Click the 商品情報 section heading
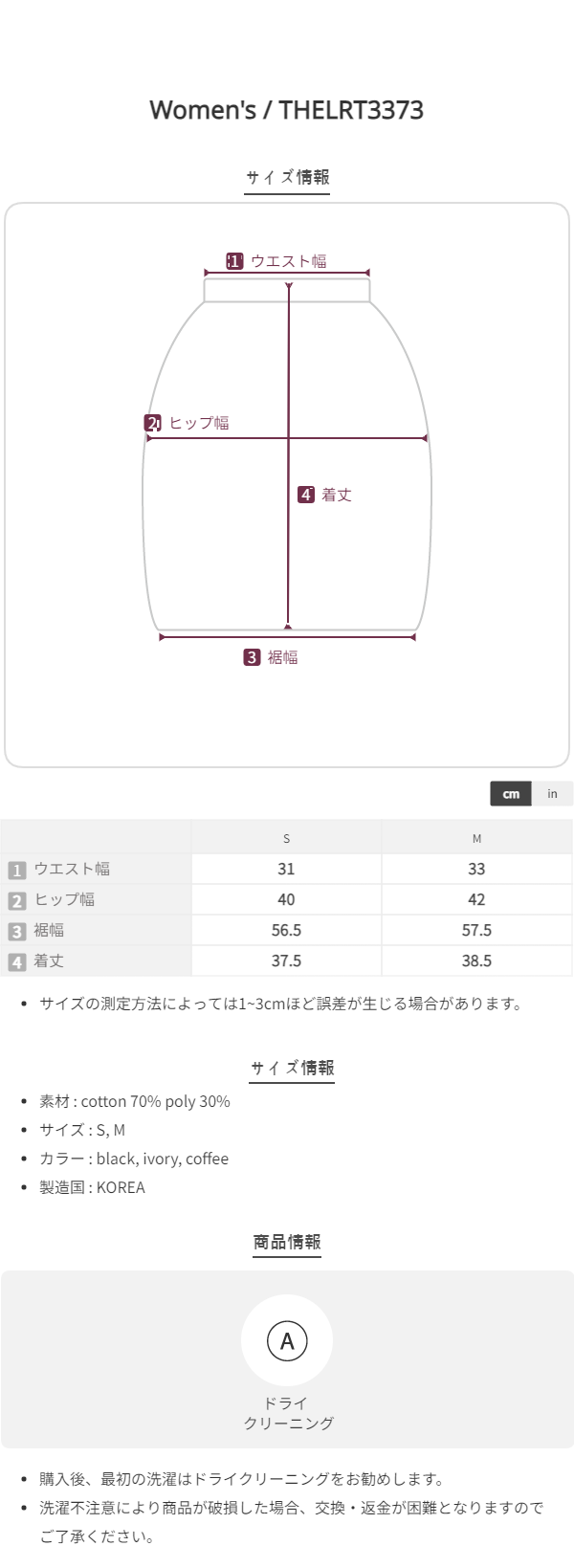The width and height of the screenshot is (574, 1568). click(287, 1242)
